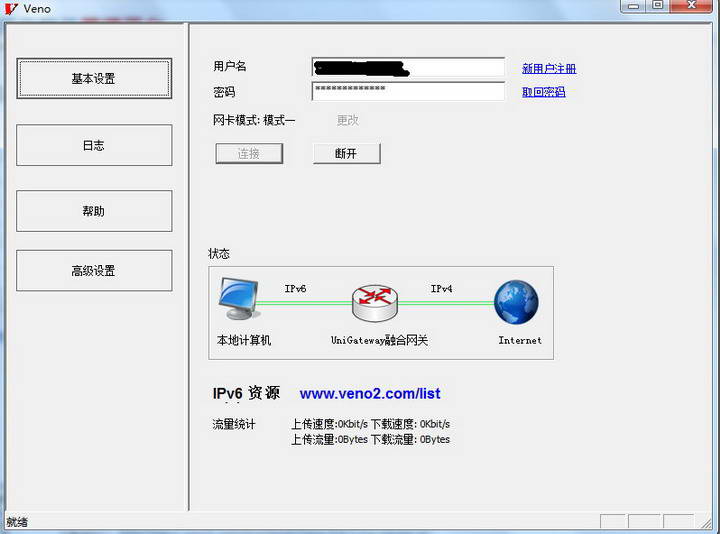
Task: Click the IPv4 connection label
Action: (x=441, y=288)
